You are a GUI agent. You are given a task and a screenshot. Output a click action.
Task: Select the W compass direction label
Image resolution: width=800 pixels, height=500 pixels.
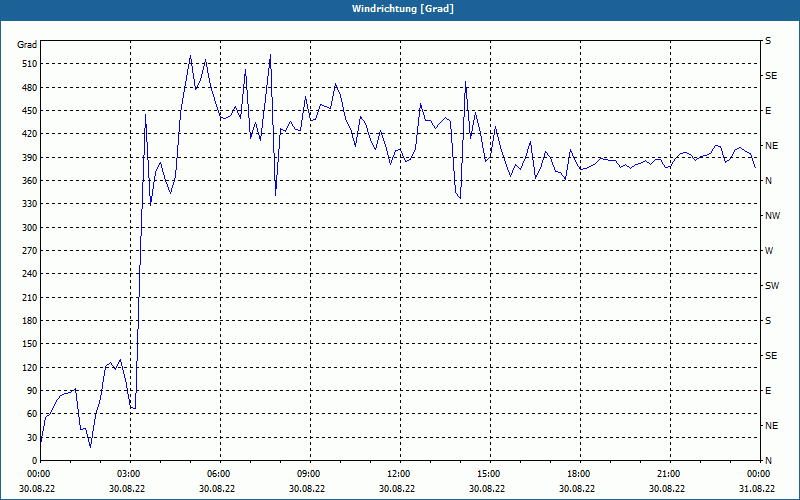pos(769,251)
